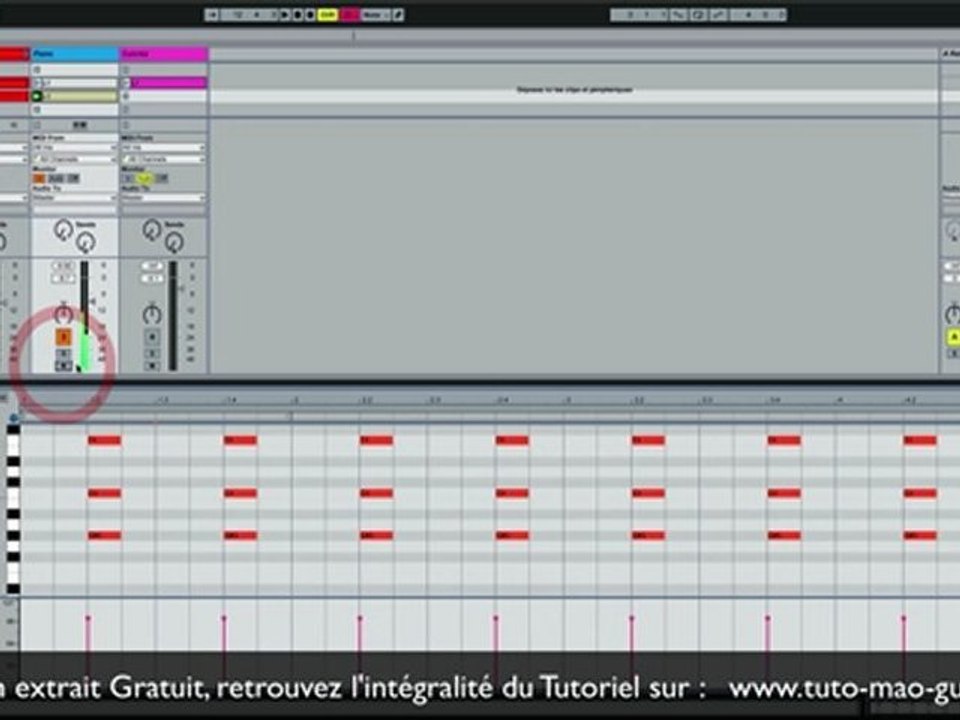Toggle the pencil Draw Mode button

398,14
